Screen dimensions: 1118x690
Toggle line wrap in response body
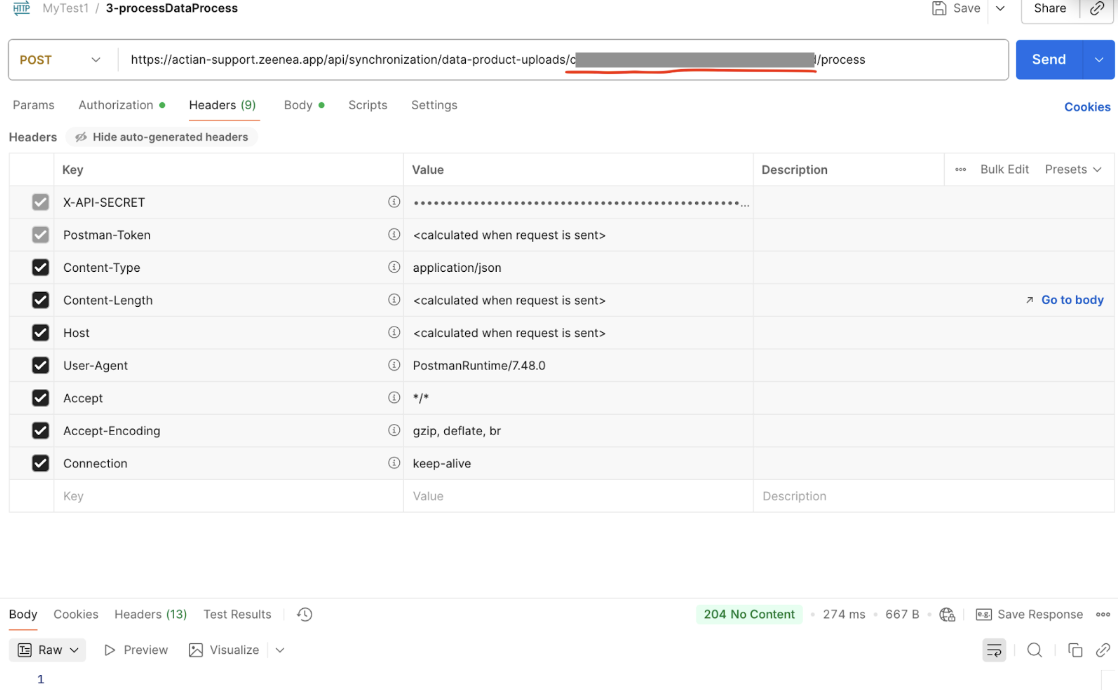coord(994,650)
